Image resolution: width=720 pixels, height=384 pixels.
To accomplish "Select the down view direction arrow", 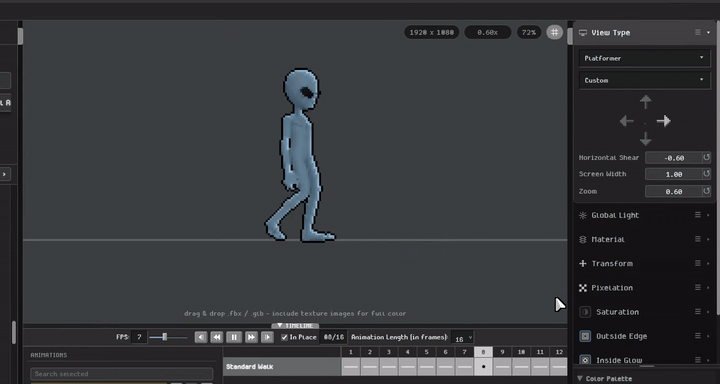I will (x=646, y=139).
